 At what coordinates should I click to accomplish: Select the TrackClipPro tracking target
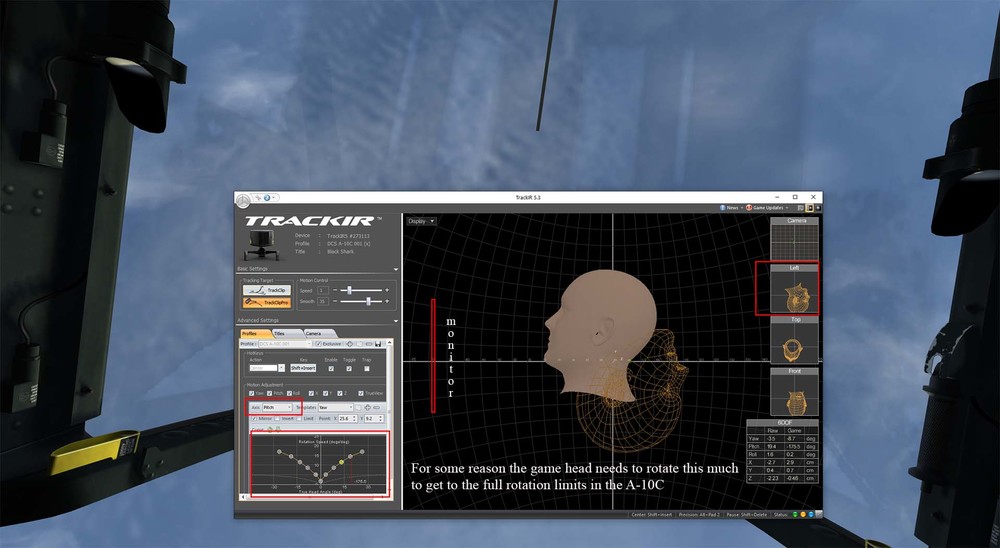click(267, 302)
